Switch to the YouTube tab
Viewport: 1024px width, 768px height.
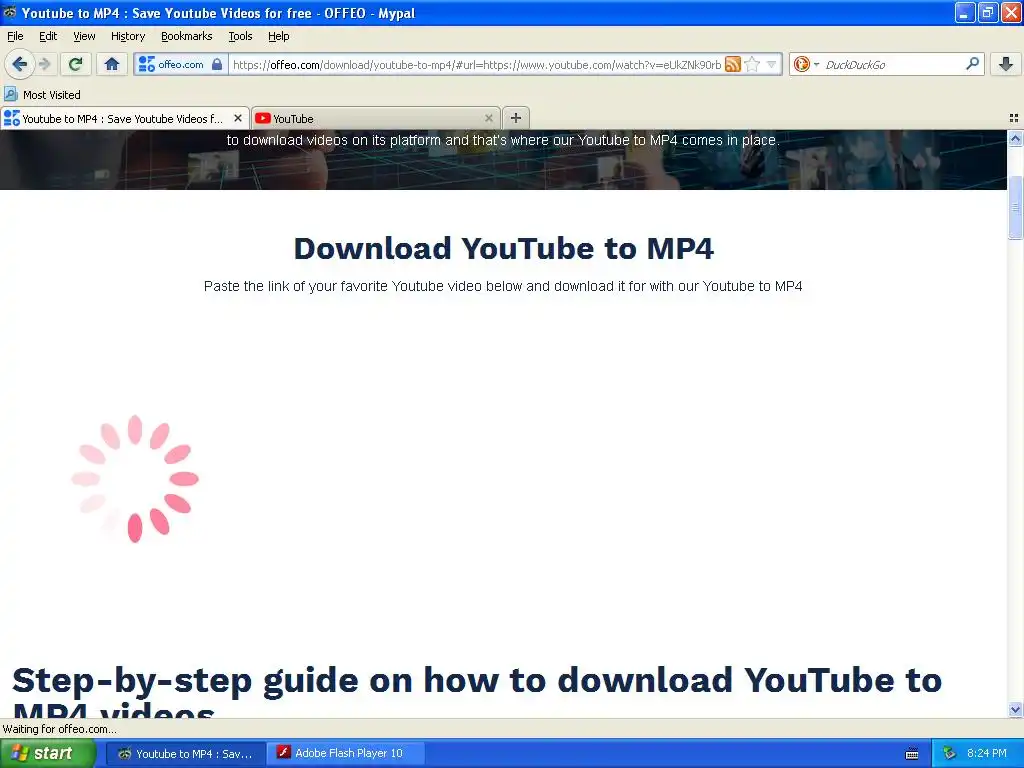[376, 118]
